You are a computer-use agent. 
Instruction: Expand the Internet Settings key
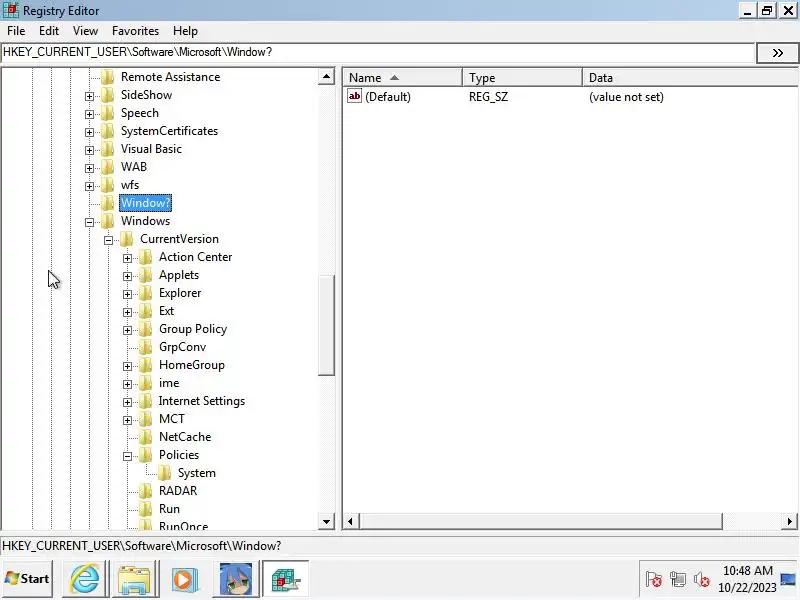tap(128, 402)
